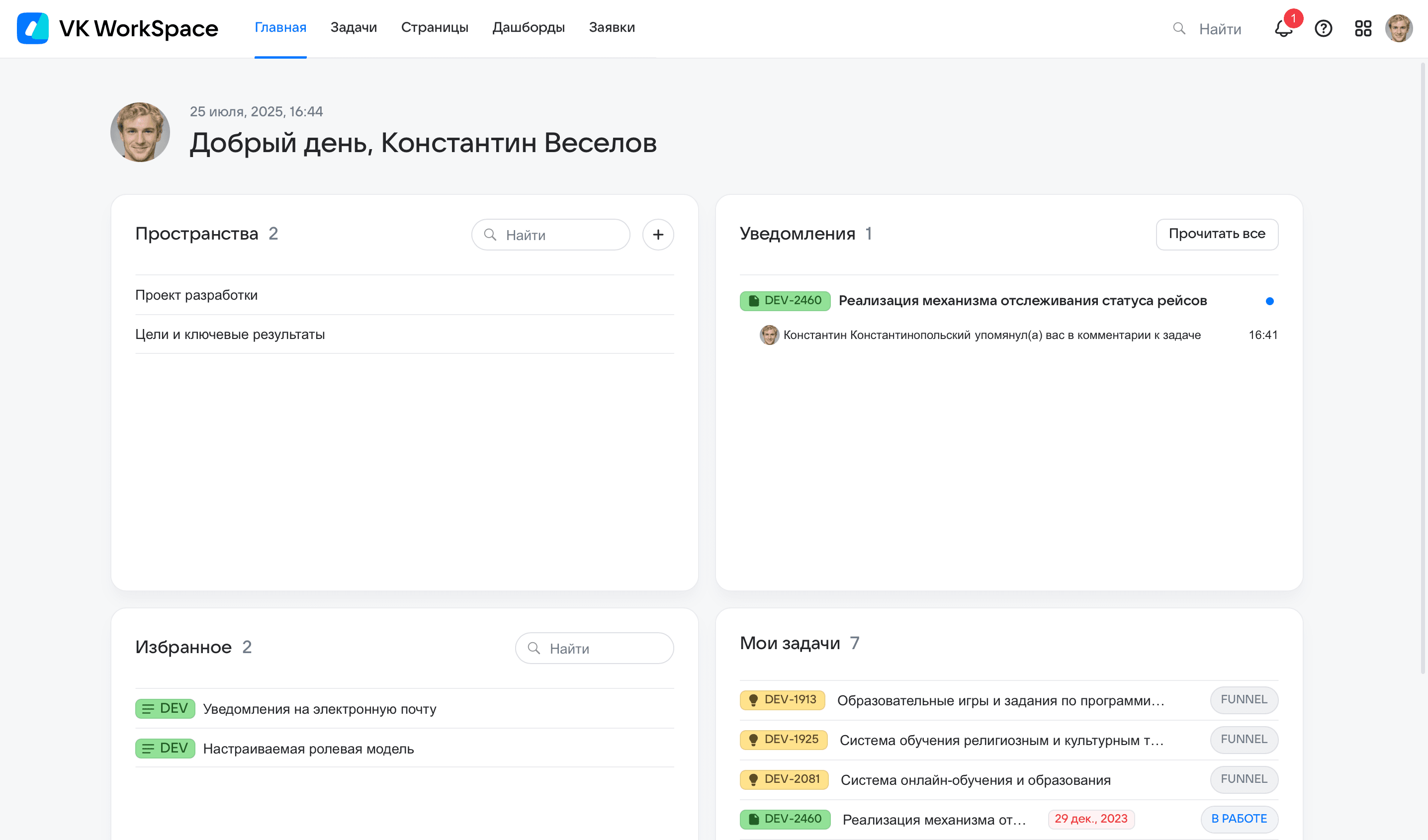Click the VK WorkSpace logo icon
The height and width of the screenshot is (840, 1428).
coord(33,28)
